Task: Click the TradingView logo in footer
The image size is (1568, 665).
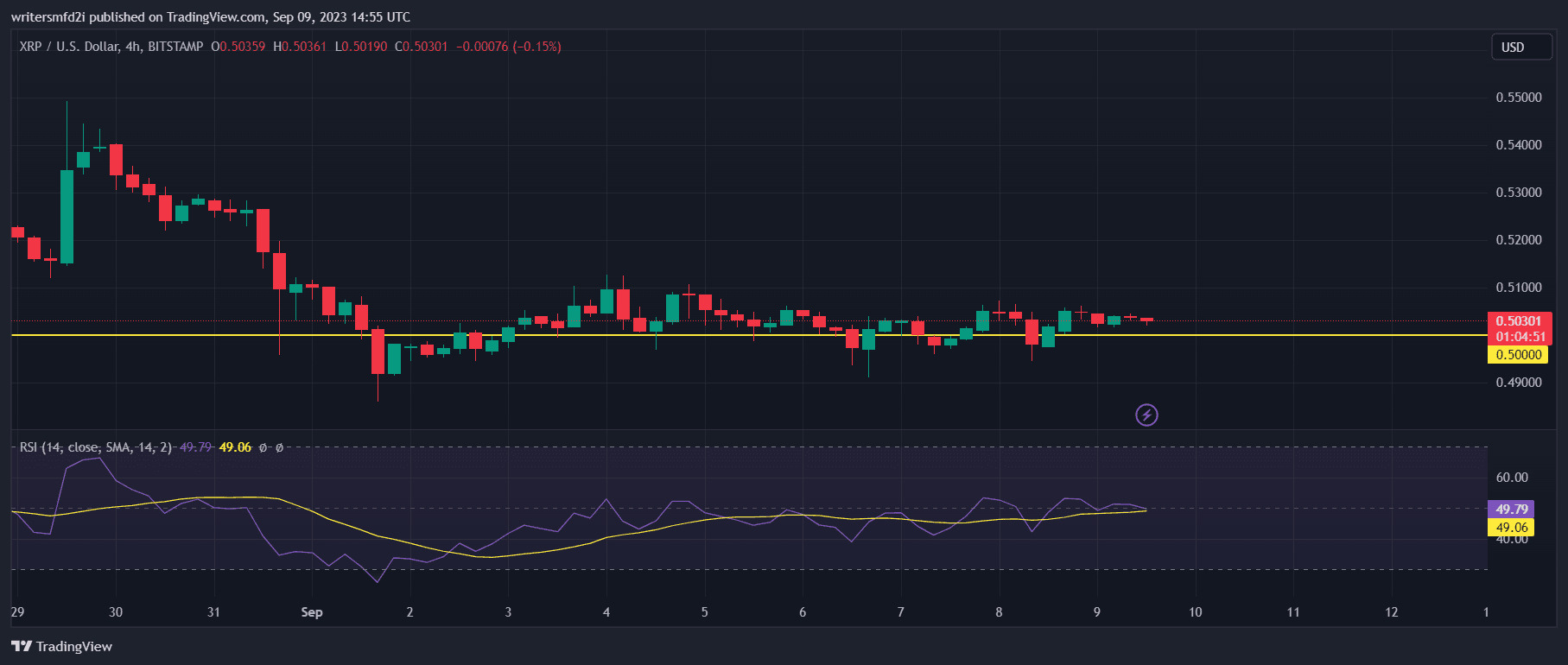Action: (61, 646)
